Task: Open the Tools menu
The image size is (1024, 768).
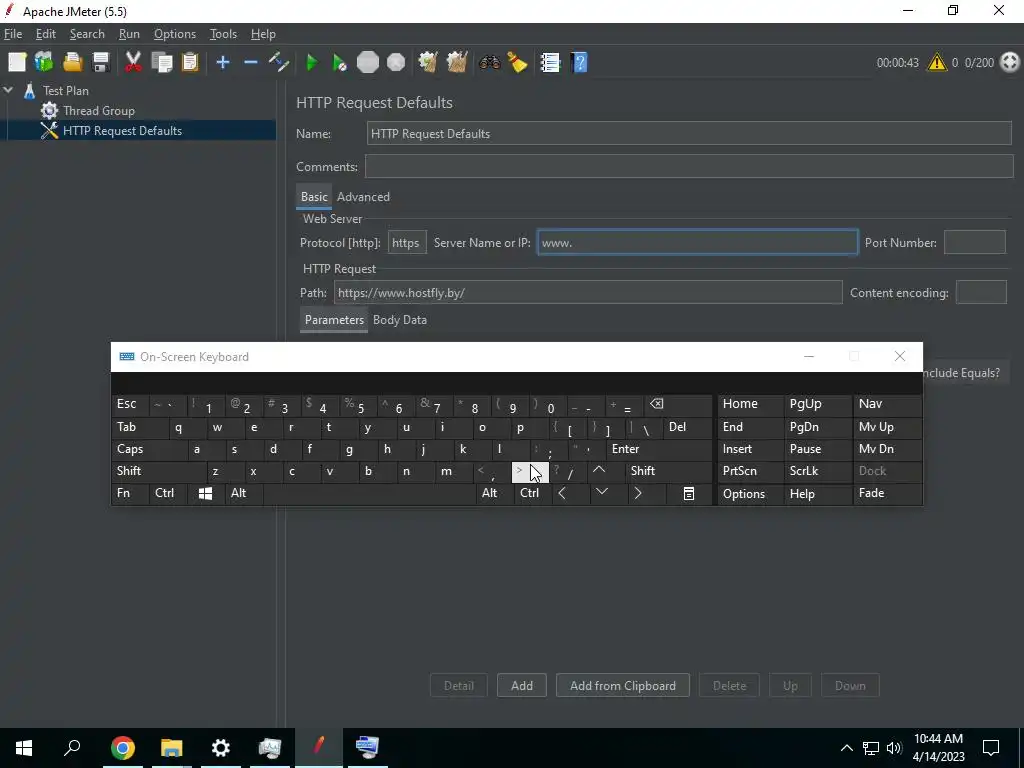Action: pos(223,34)
